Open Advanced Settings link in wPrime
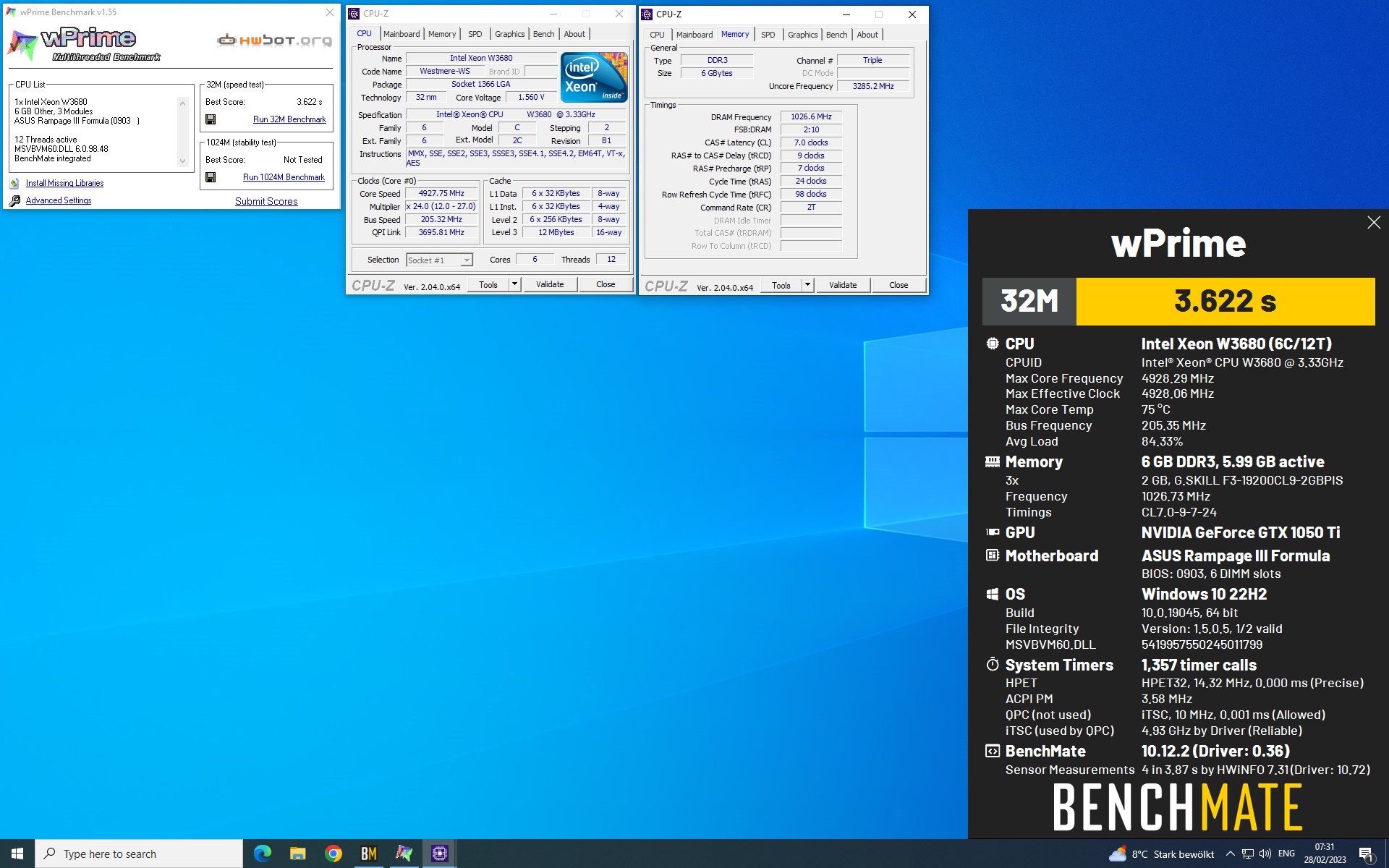This screenshot has height=868, width=1389. pos(59,200)
